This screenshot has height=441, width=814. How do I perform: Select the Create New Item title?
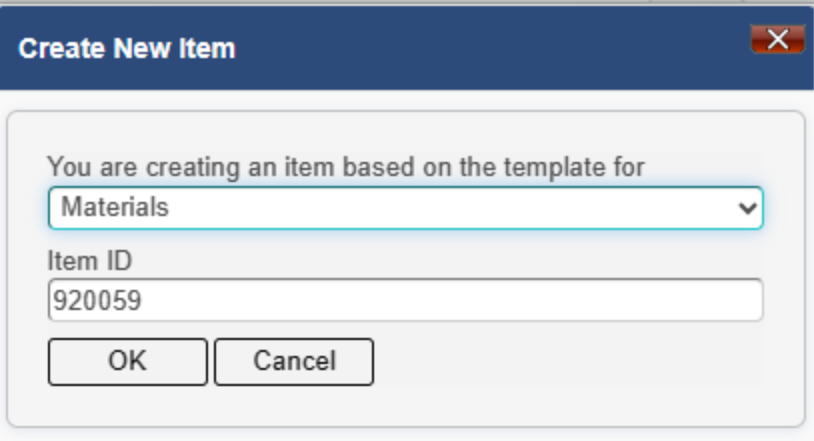coord(127,48)
